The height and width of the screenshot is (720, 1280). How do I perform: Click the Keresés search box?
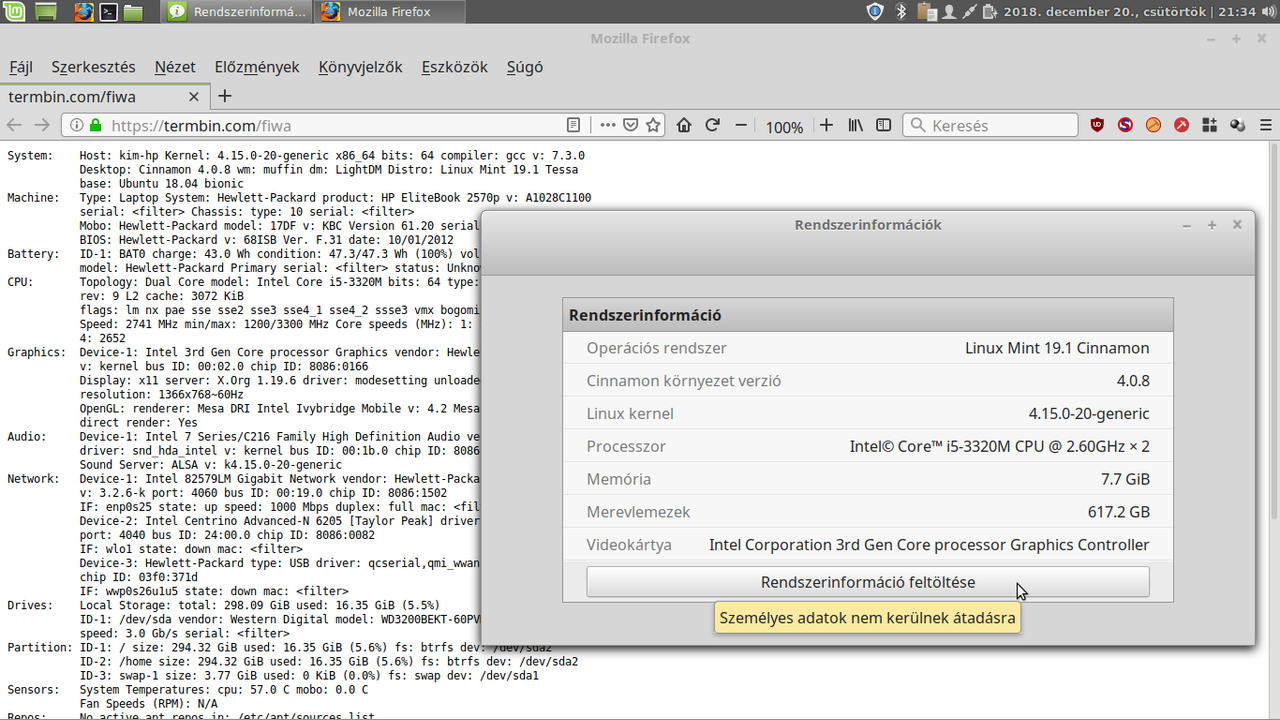coord(990,125)
